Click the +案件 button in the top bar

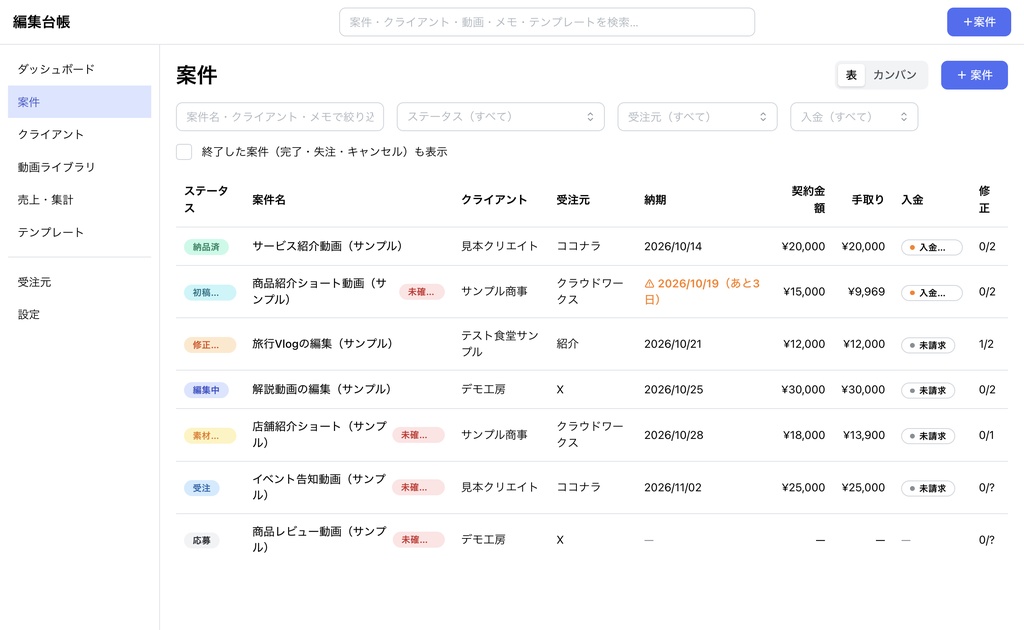[x=979, y=22]
